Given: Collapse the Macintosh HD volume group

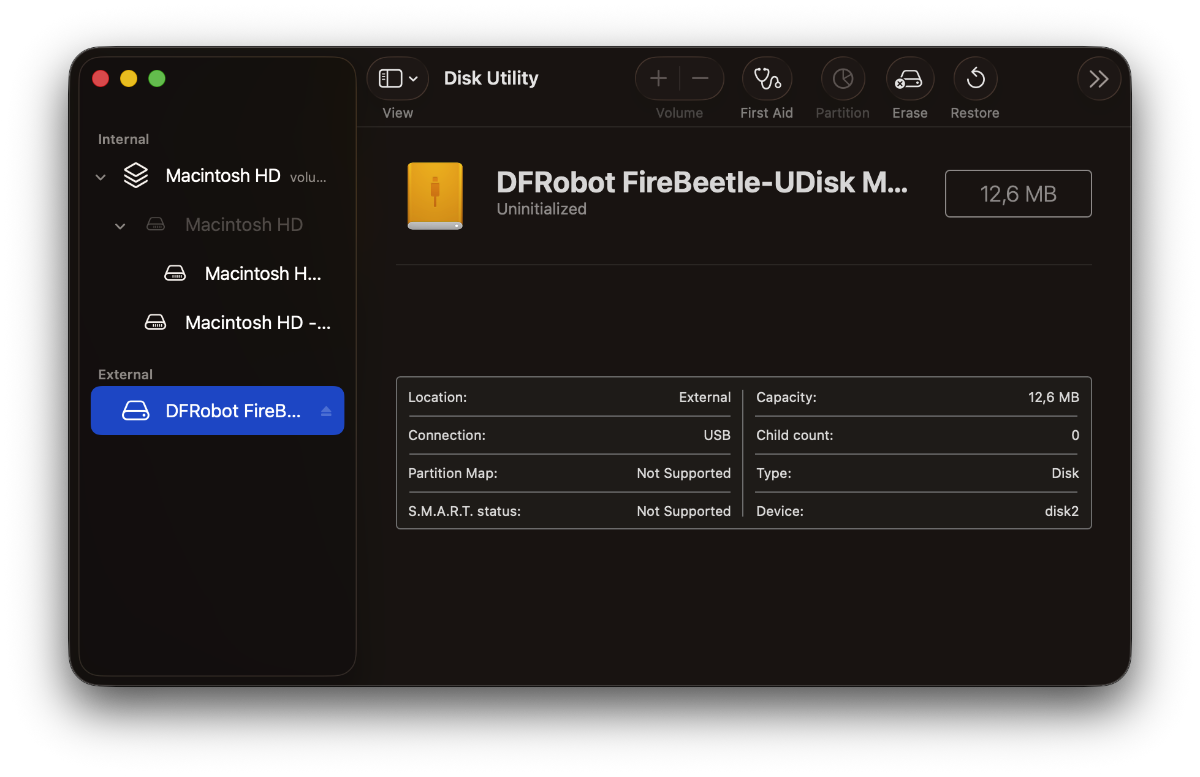Looking at the screenshot, I should [x=100, y=177].
